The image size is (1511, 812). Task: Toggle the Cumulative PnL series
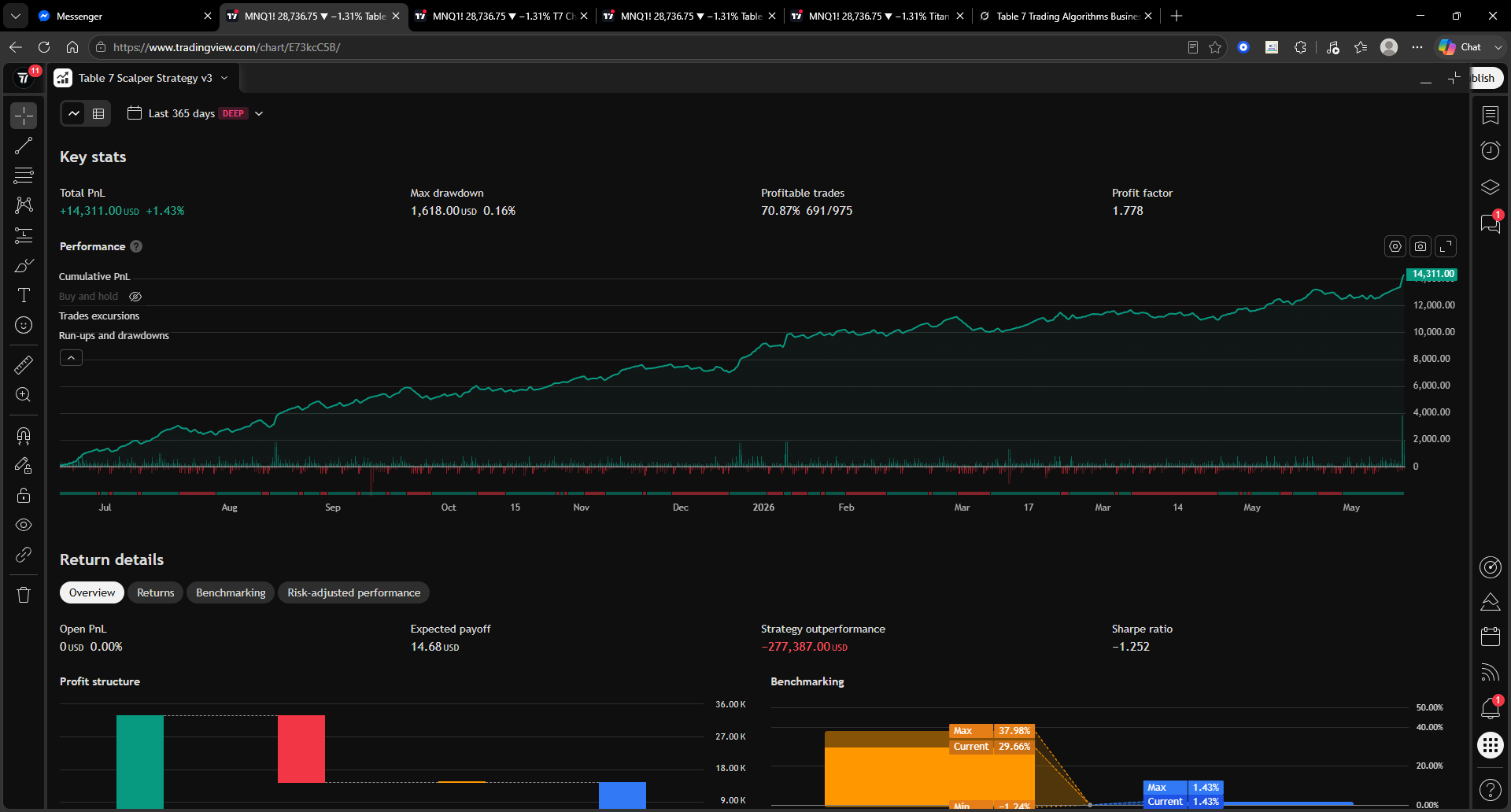point(94,276)
